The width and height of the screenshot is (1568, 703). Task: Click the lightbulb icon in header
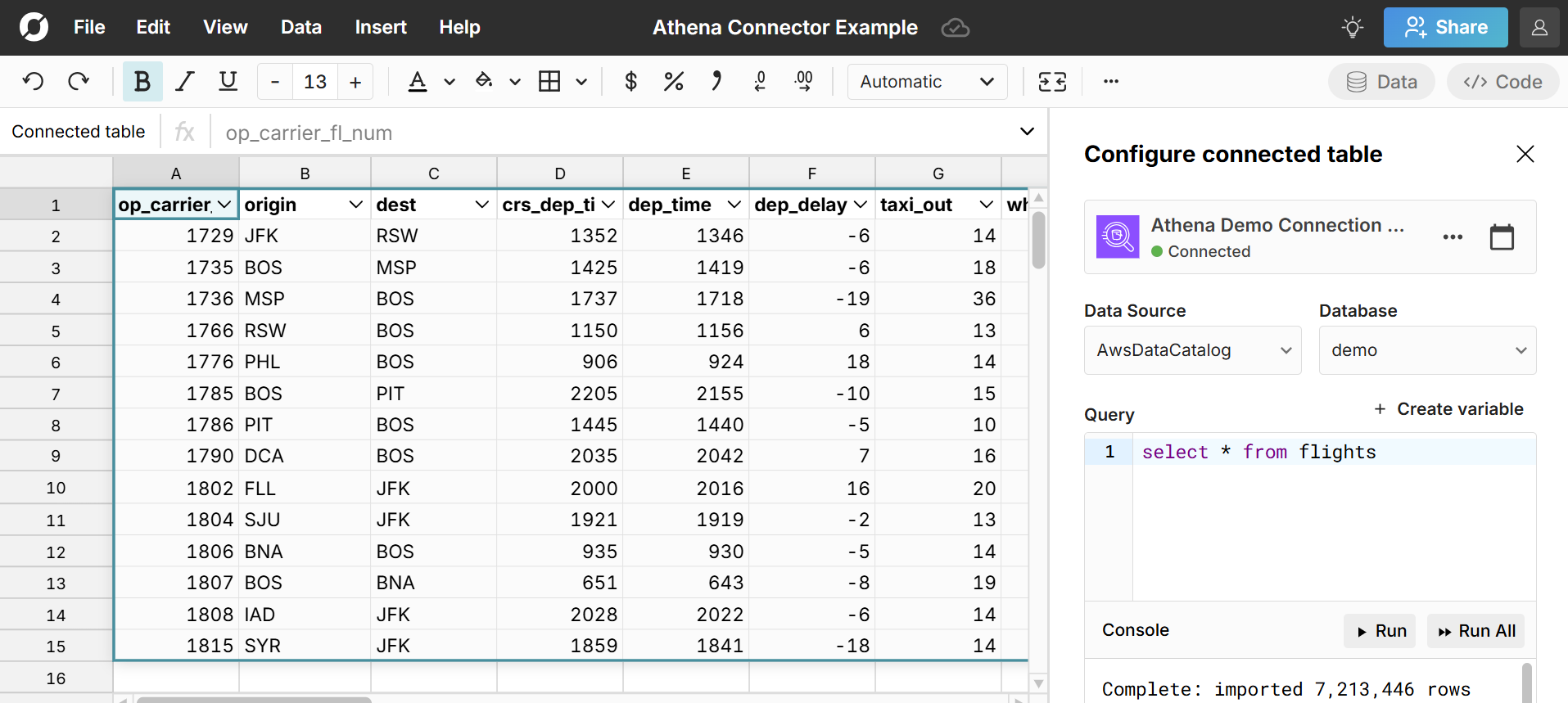point(1353,28)
